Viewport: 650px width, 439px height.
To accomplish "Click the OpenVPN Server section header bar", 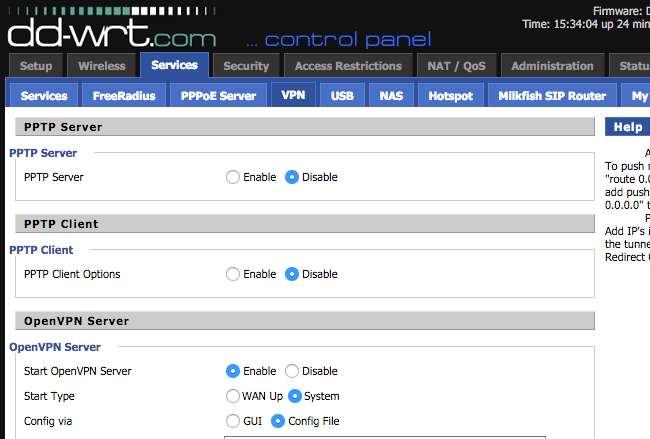I will click(x=305, y=320).
